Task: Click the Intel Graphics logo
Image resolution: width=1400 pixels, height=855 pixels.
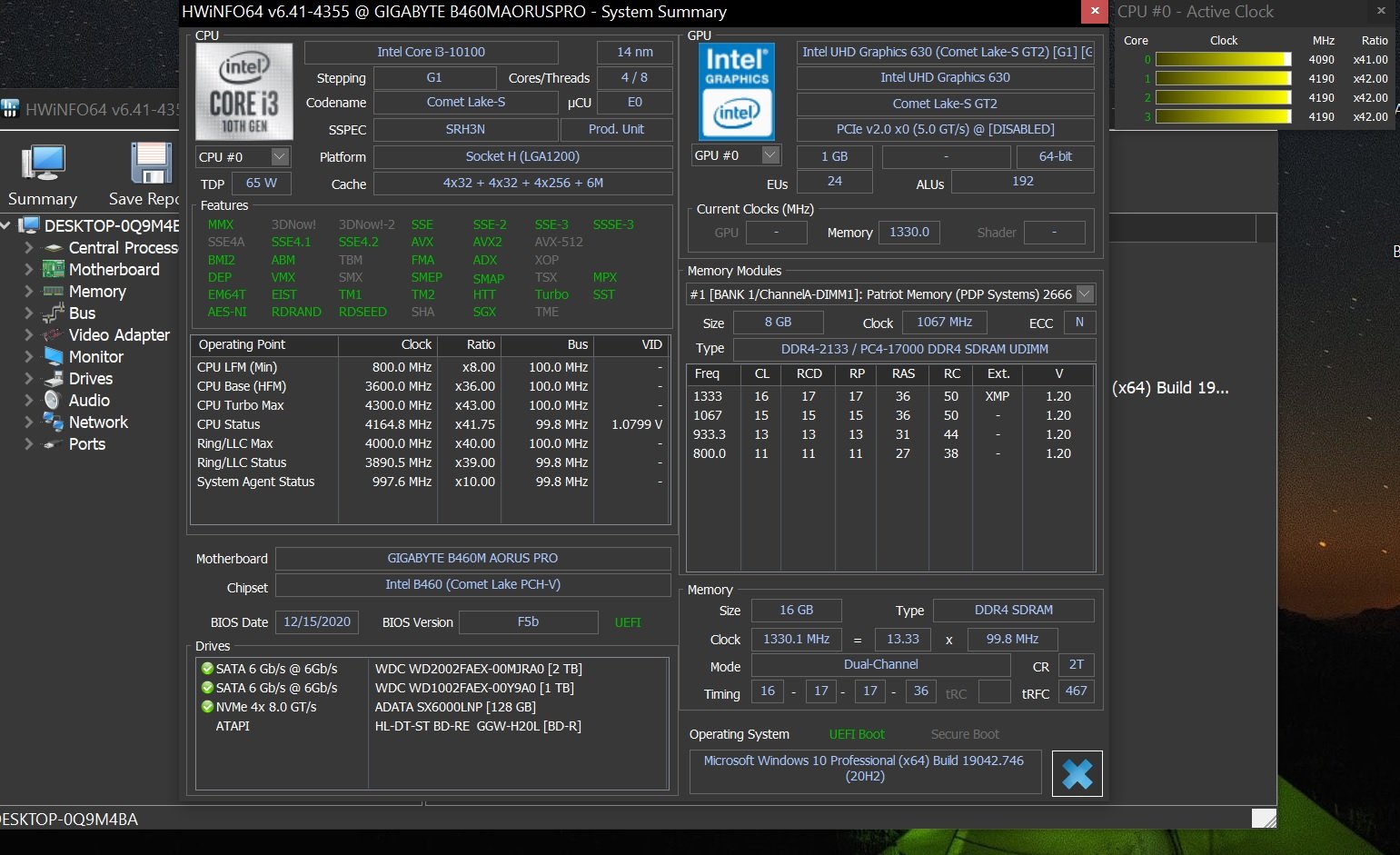Action: pyautogui.click(x=737, y=92)
